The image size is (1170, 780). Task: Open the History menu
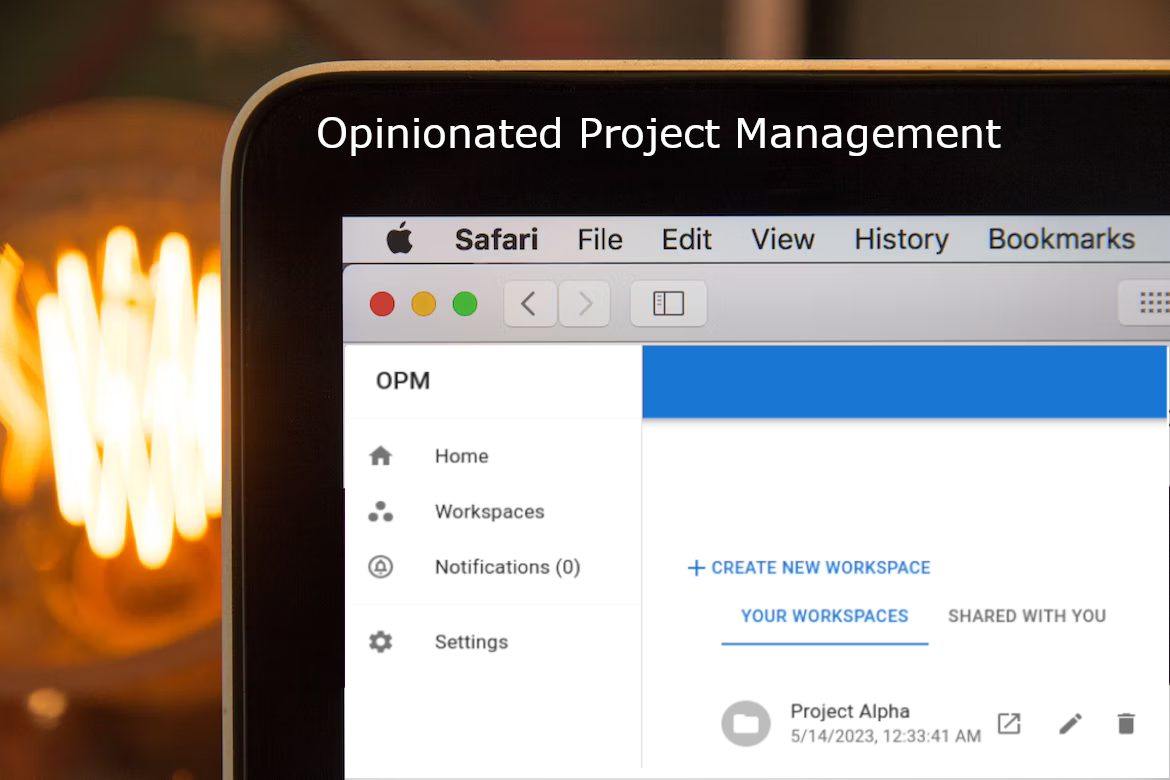tap(901, 240)
